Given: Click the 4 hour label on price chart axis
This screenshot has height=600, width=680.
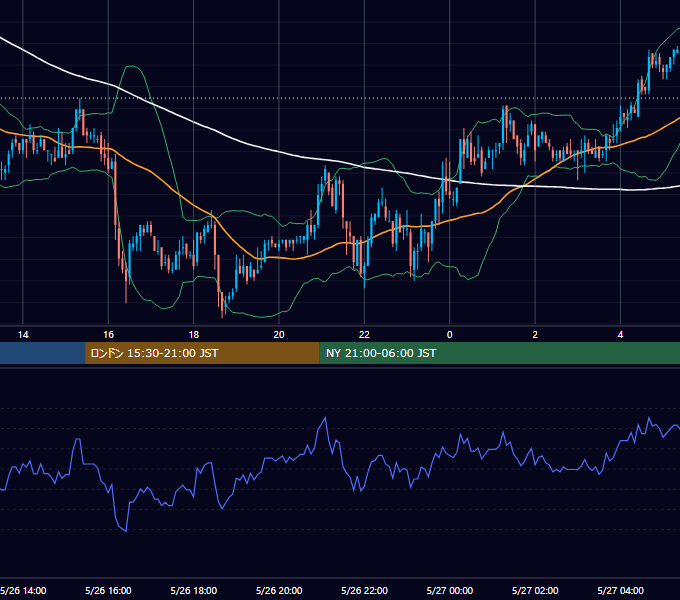Looking at the screenshot, I should (620, 334).
